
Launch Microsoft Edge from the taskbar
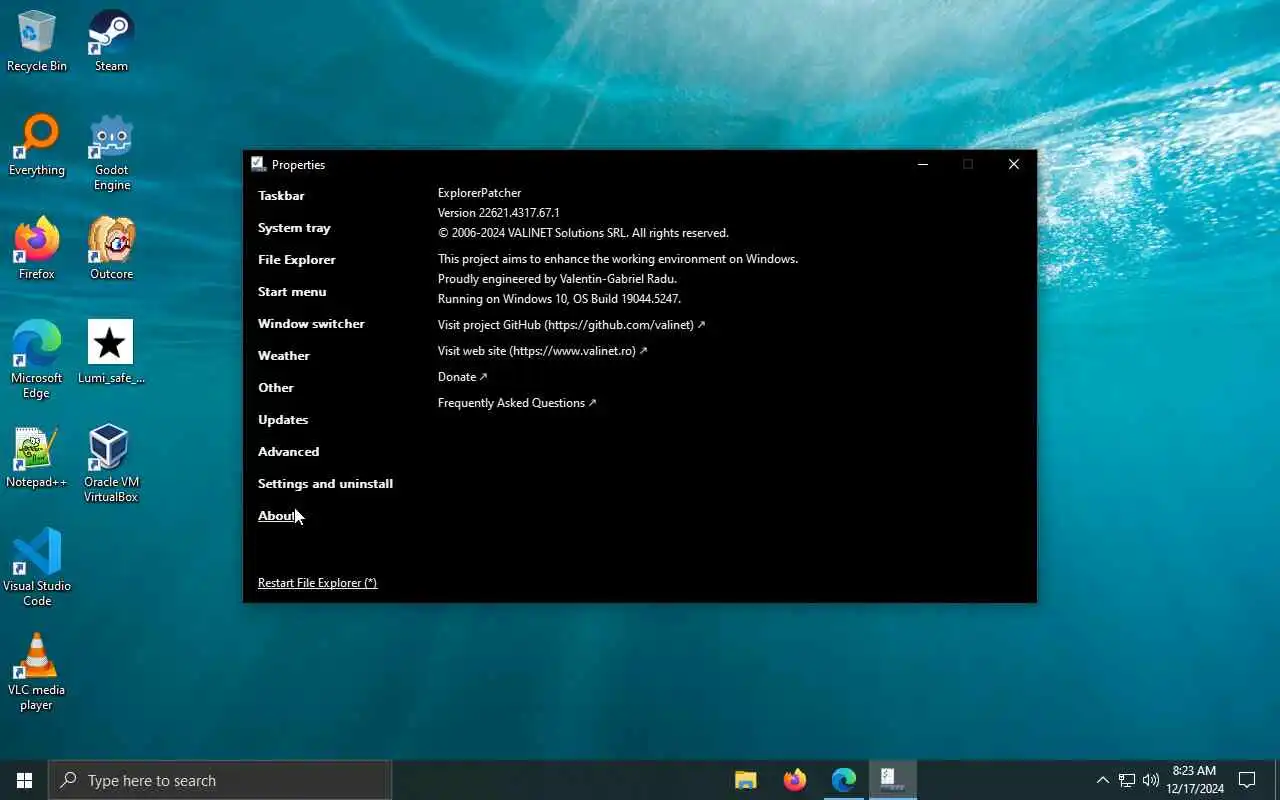click(844, 780)
